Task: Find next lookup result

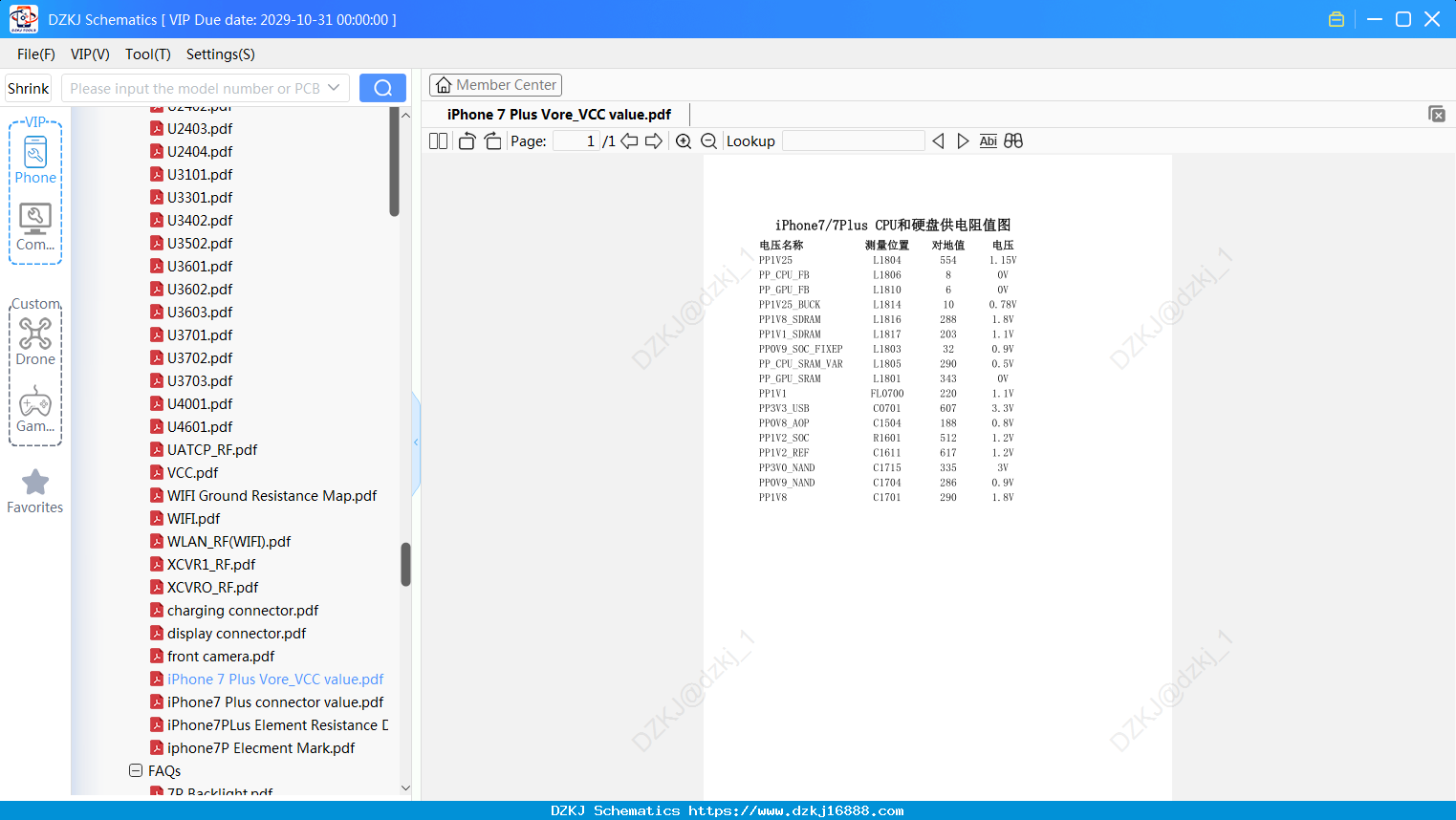Action: [x=963, y=141]
